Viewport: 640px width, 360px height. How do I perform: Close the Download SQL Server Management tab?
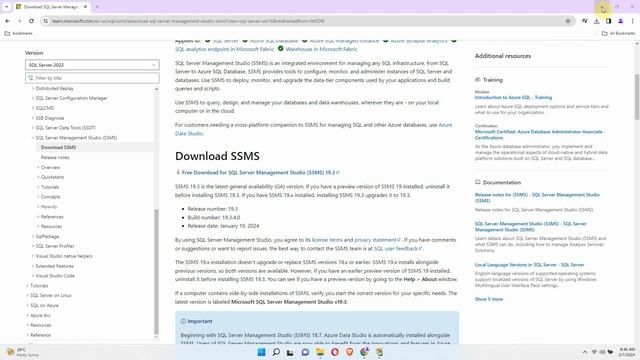(85, 7)
